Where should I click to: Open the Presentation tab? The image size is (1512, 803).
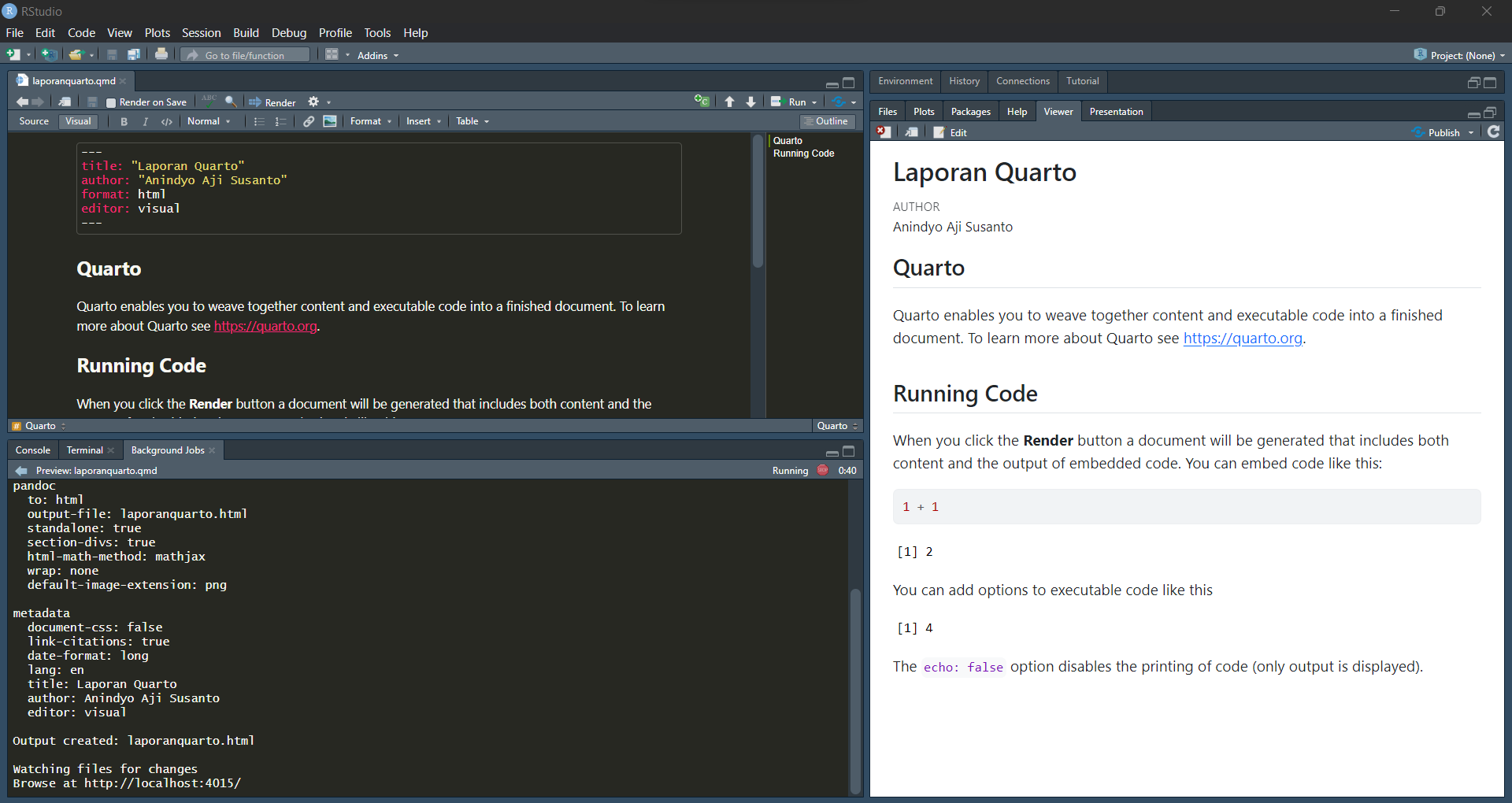tap(1116, 112)
